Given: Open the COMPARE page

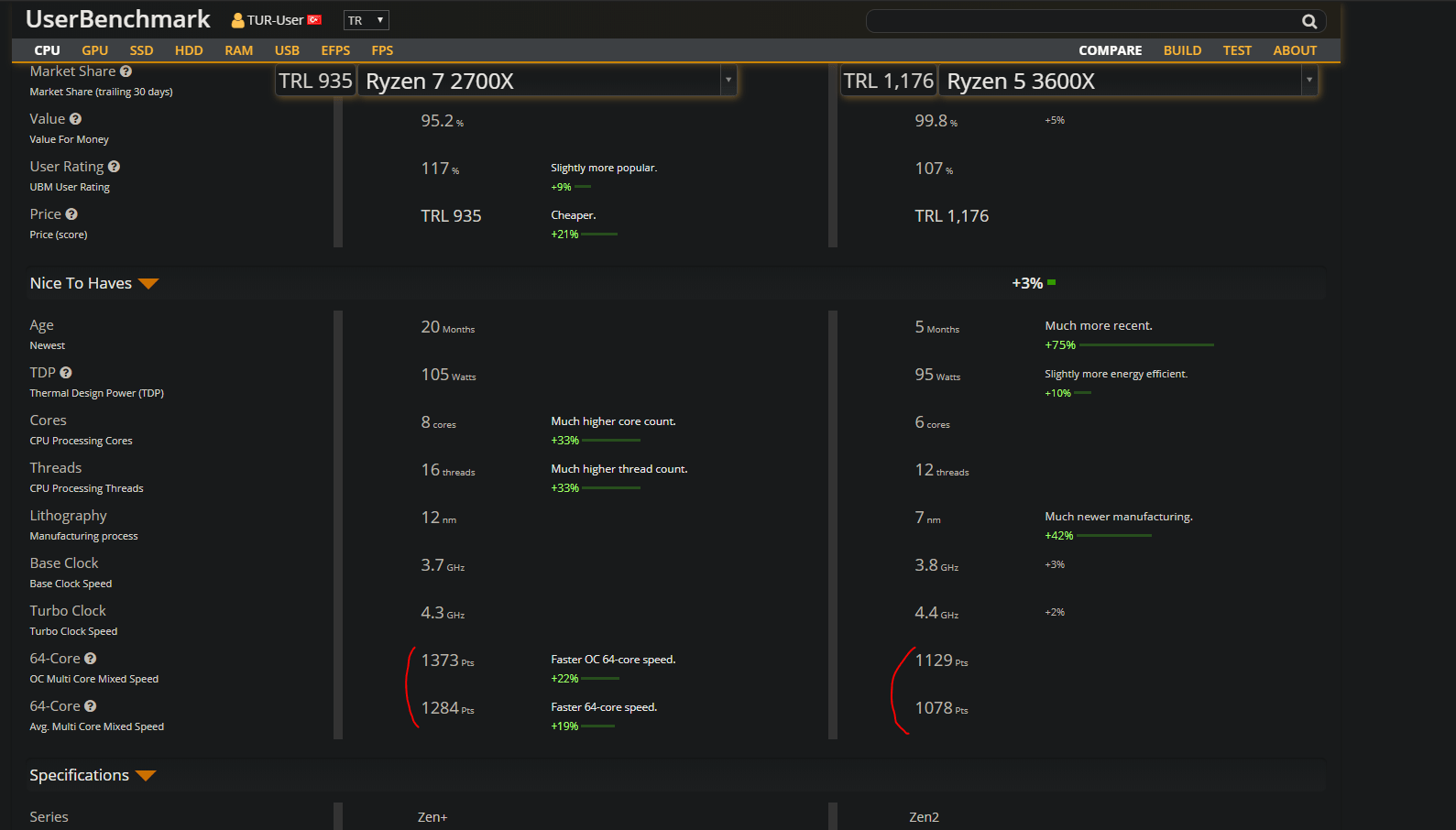Looking at the screenshot, I should 1110,50.
